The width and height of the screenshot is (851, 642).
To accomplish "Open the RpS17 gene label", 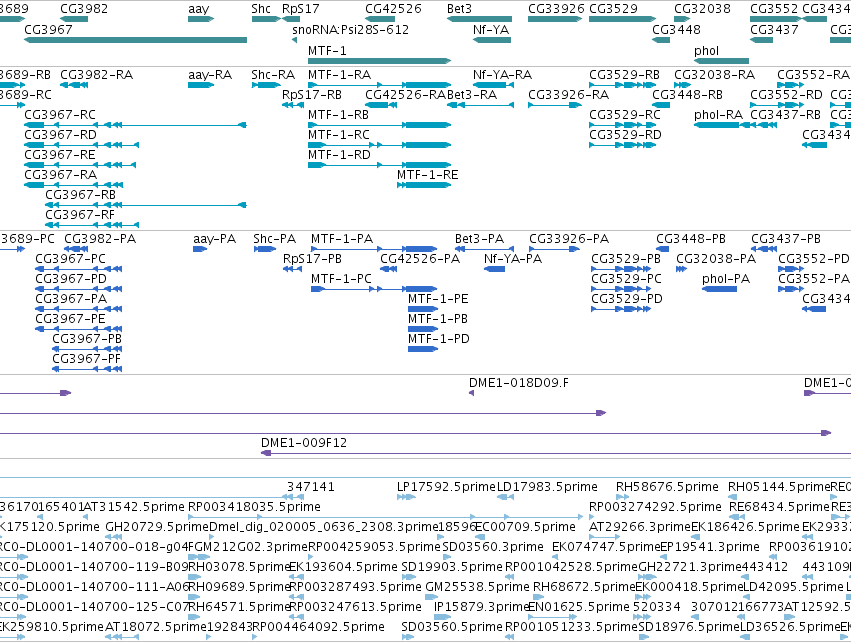I will (x=301, y=9).
